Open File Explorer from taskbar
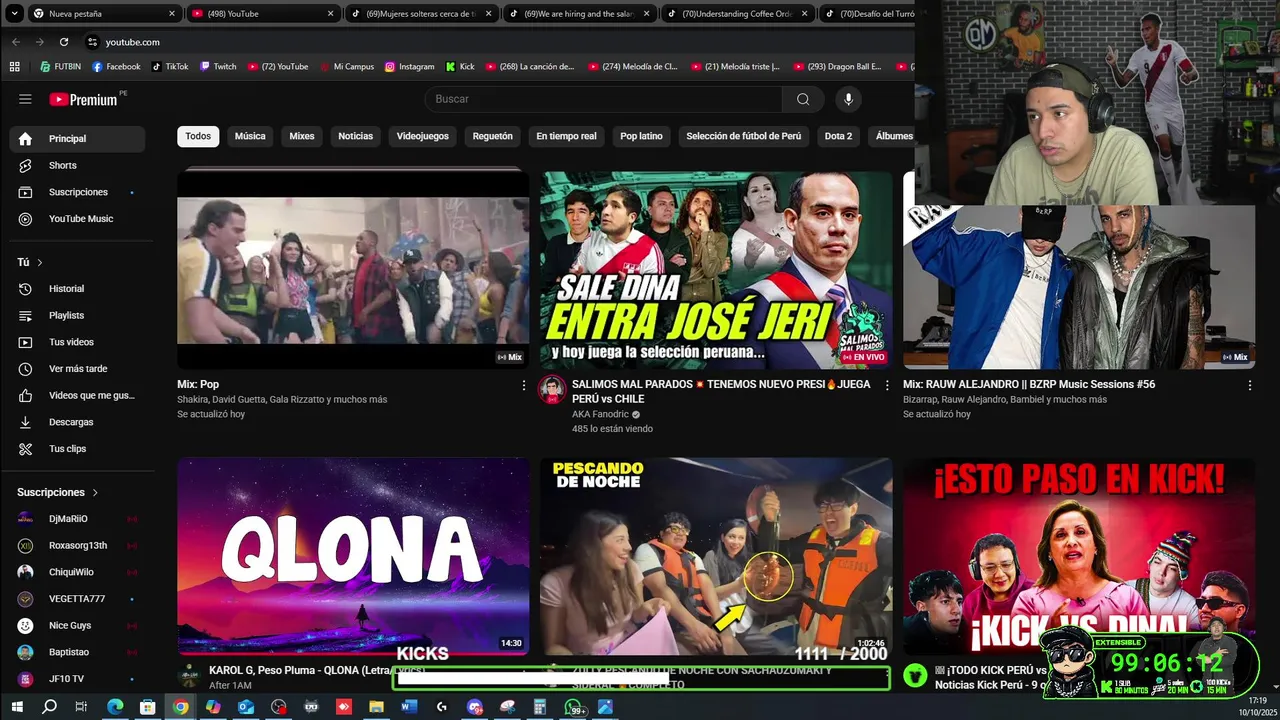The width and height of the screenshot is (1280, 720). (376, 707)
